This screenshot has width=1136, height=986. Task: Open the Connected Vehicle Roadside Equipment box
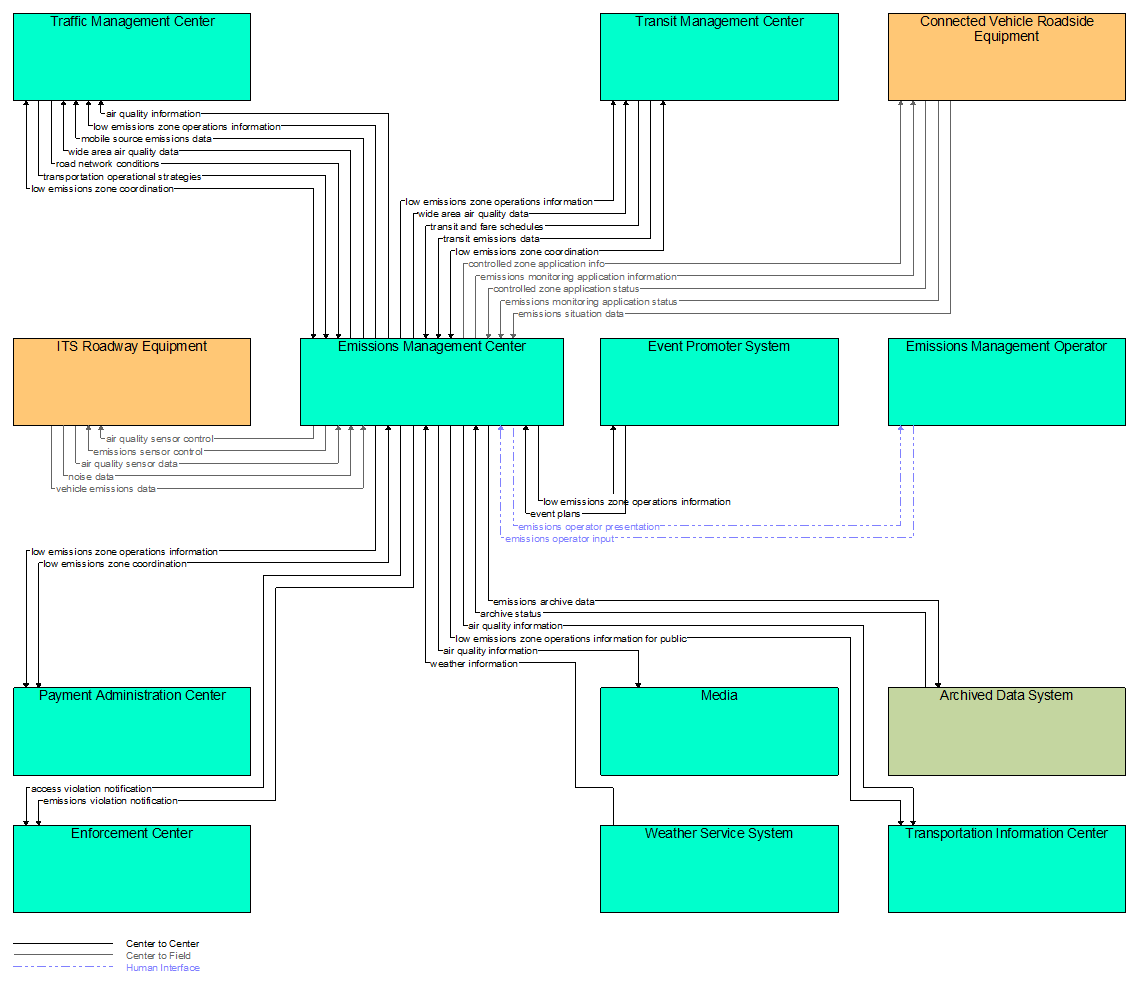(x=1006, y=57)
